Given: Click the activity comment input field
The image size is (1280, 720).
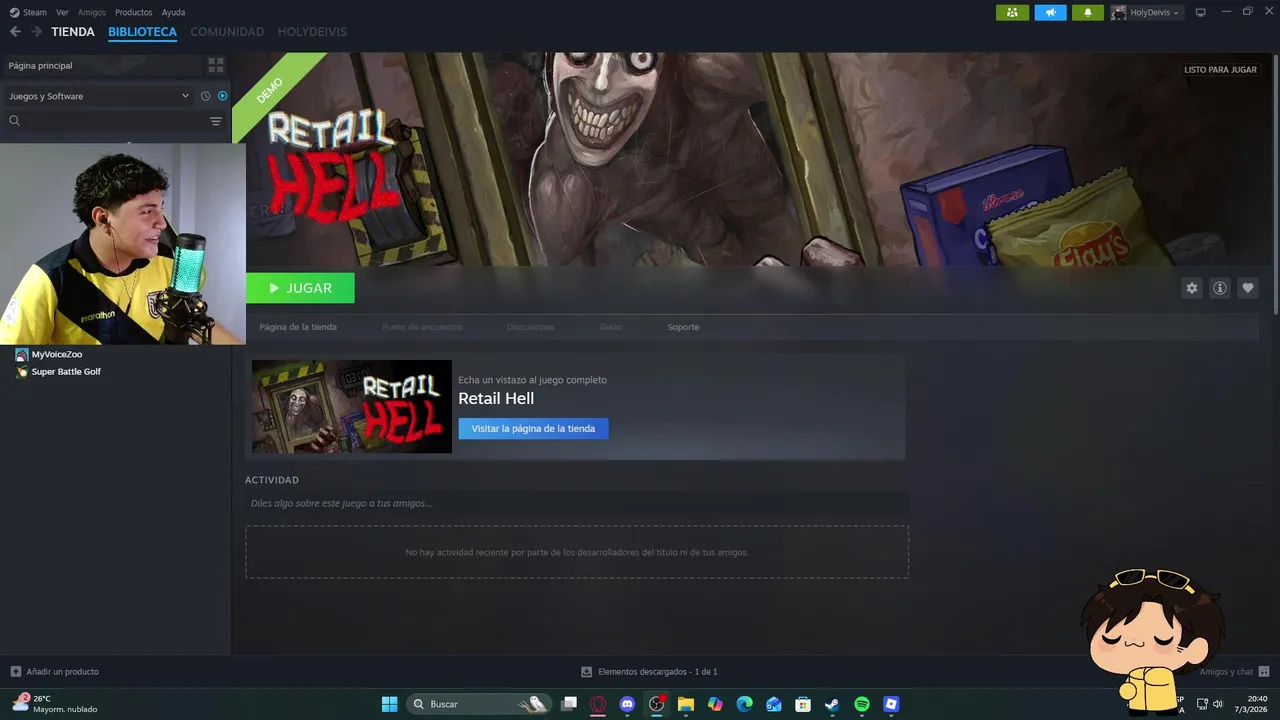Looking at the screenshot, I should pyautogui.click(x=577, y=503).
